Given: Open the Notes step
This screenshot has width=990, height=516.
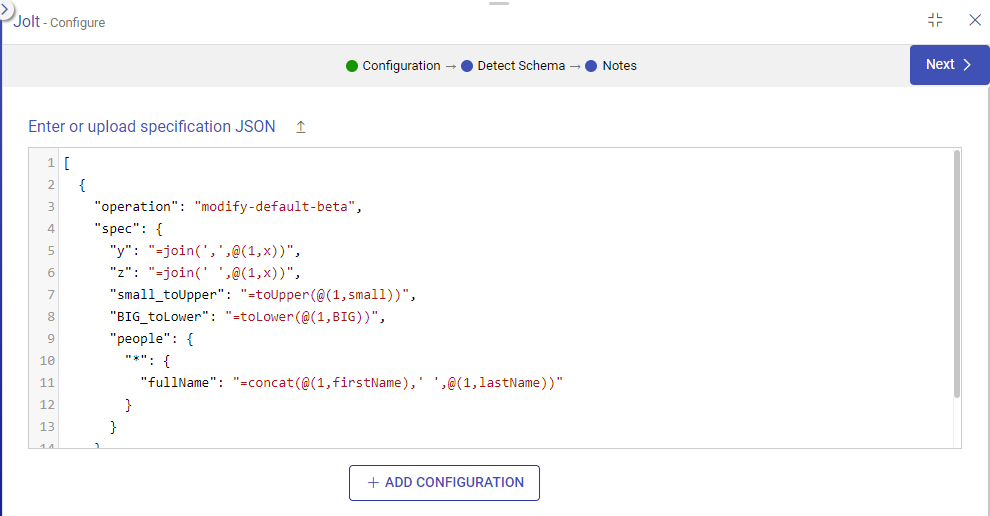Looking at the screenshot, I should point(619,66).
